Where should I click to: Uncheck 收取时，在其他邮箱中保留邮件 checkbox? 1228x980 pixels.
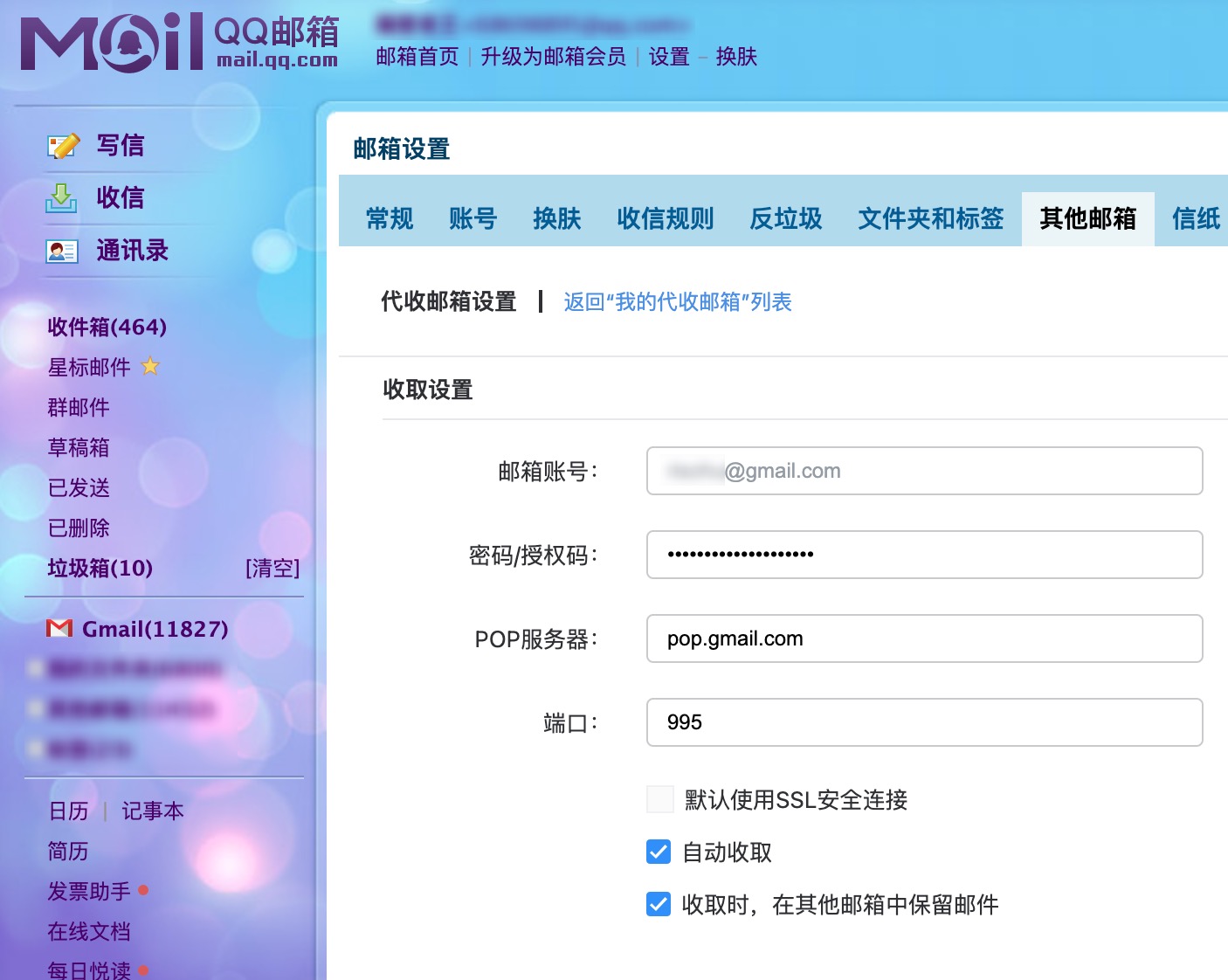coord(659,904)
